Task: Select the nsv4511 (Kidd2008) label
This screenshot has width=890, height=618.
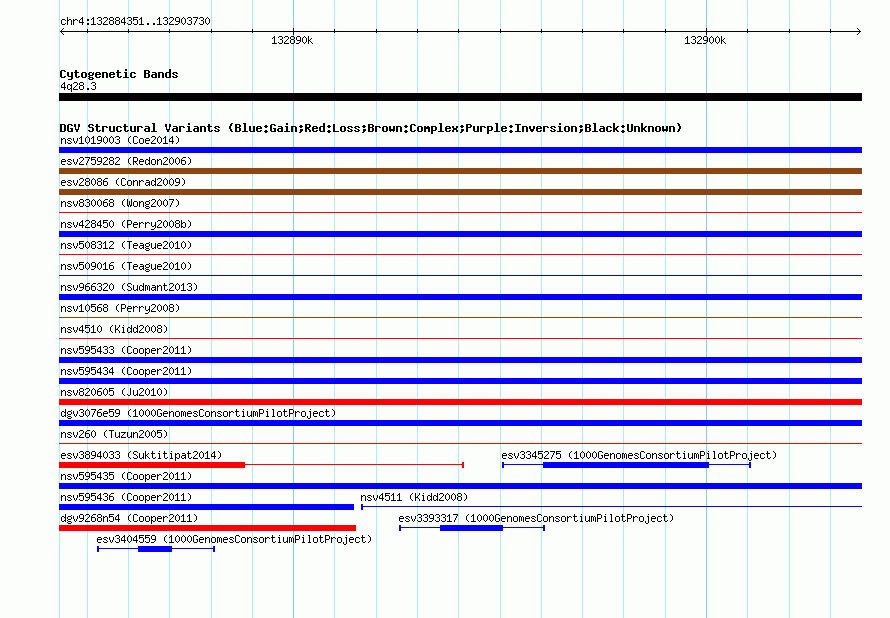Action: [x=414, y=497]
